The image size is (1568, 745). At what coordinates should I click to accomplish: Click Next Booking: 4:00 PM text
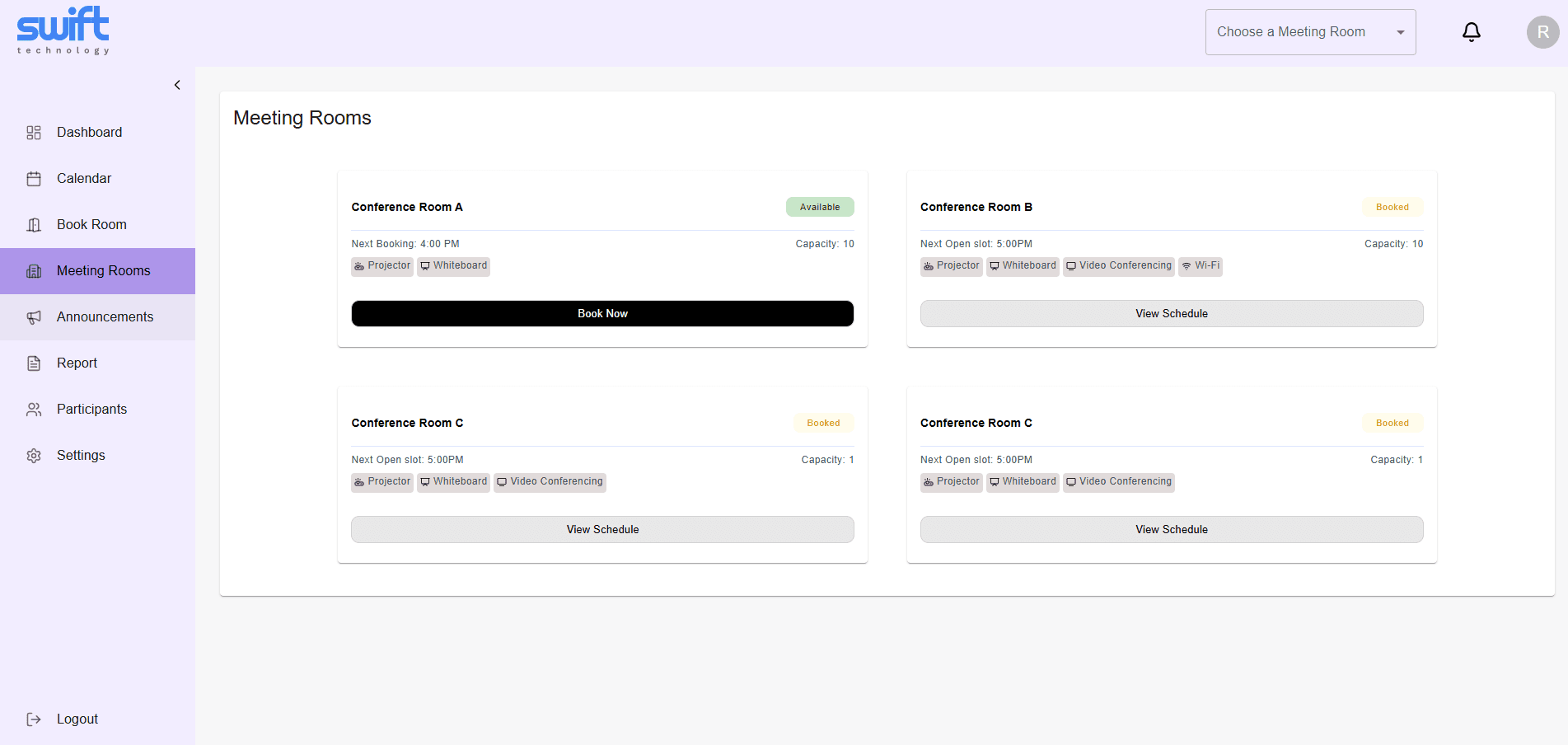pos(405,244)
